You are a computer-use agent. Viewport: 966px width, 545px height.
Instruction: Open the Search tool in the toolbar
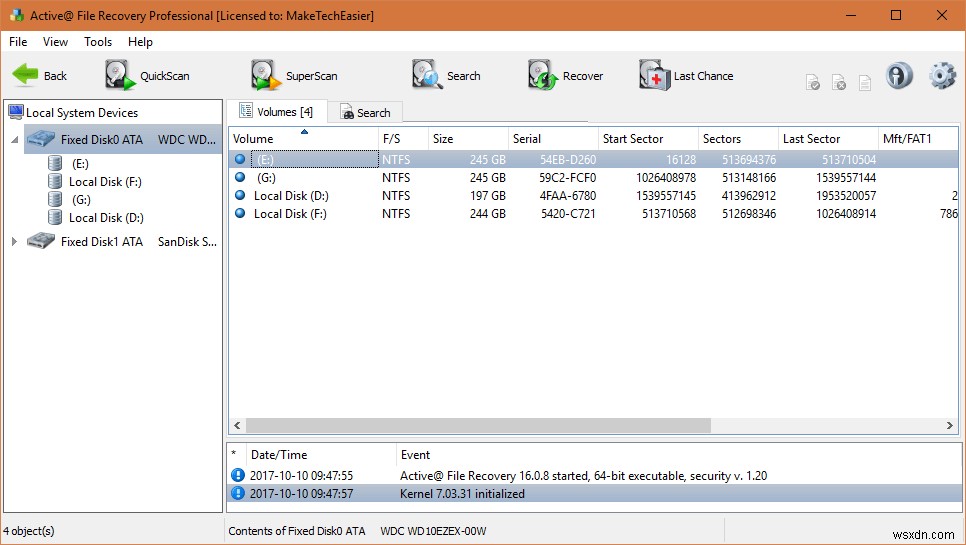pos(446,75)
